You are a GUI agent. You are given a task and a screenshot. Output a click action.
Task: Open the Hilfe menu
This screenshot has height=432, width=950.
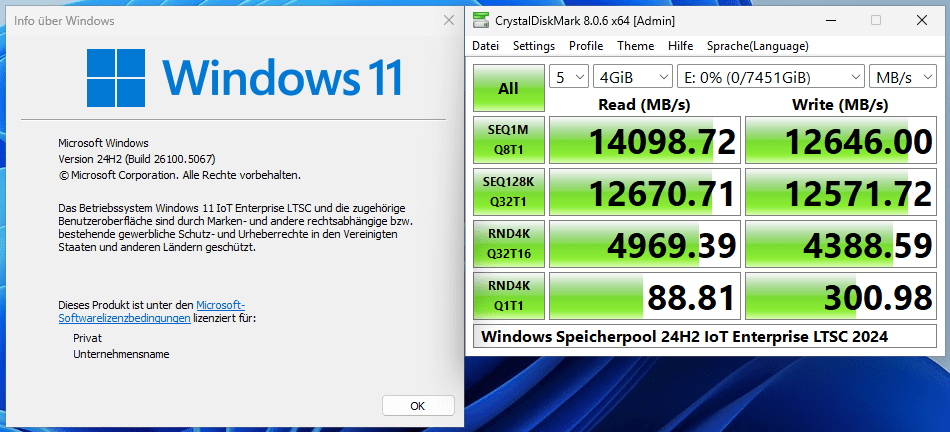coord(680,46)
